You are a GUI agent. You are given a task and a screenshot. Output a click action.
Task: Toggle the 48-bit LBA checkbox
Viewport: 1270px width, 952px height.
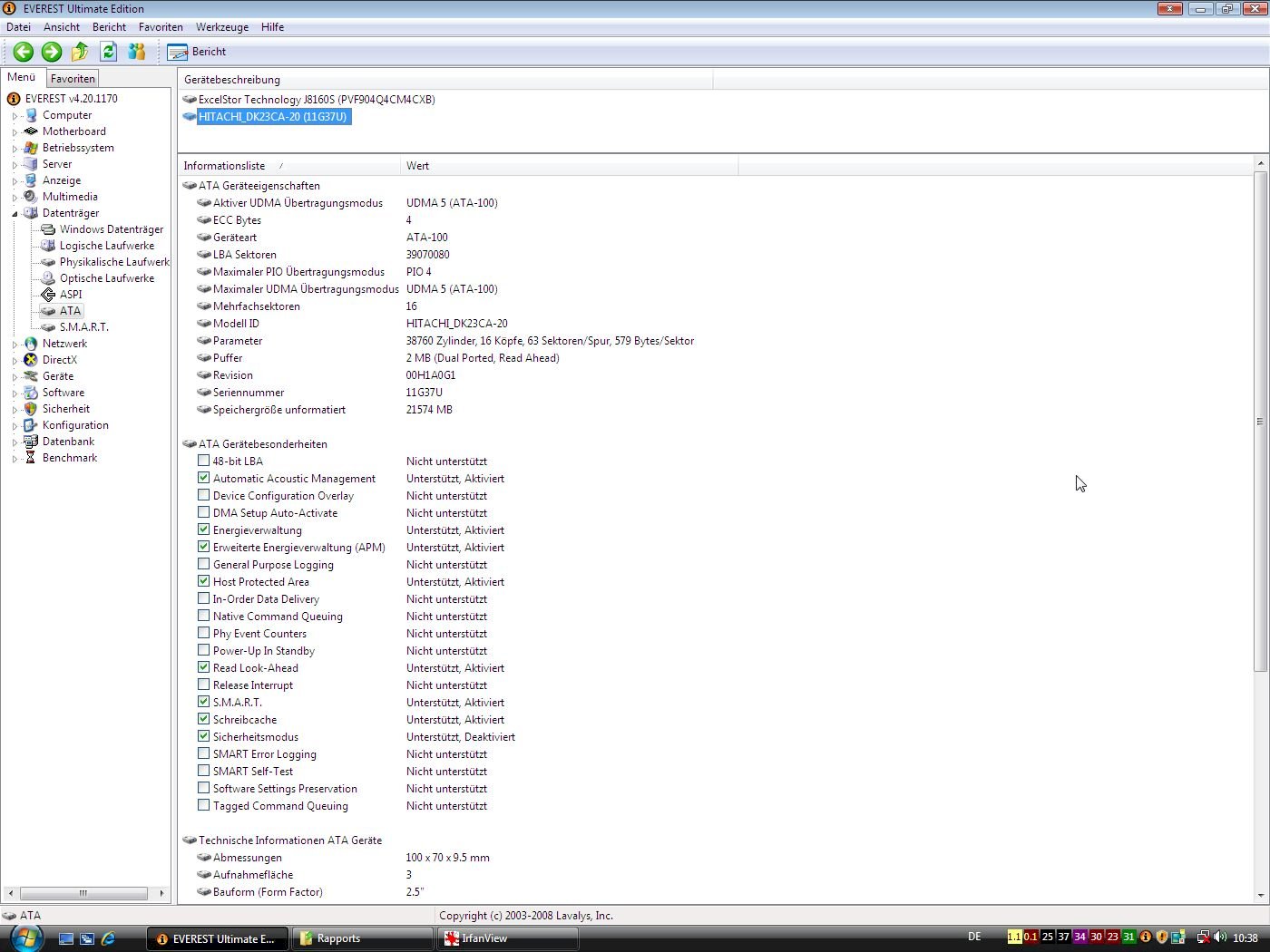coord(204,461)
